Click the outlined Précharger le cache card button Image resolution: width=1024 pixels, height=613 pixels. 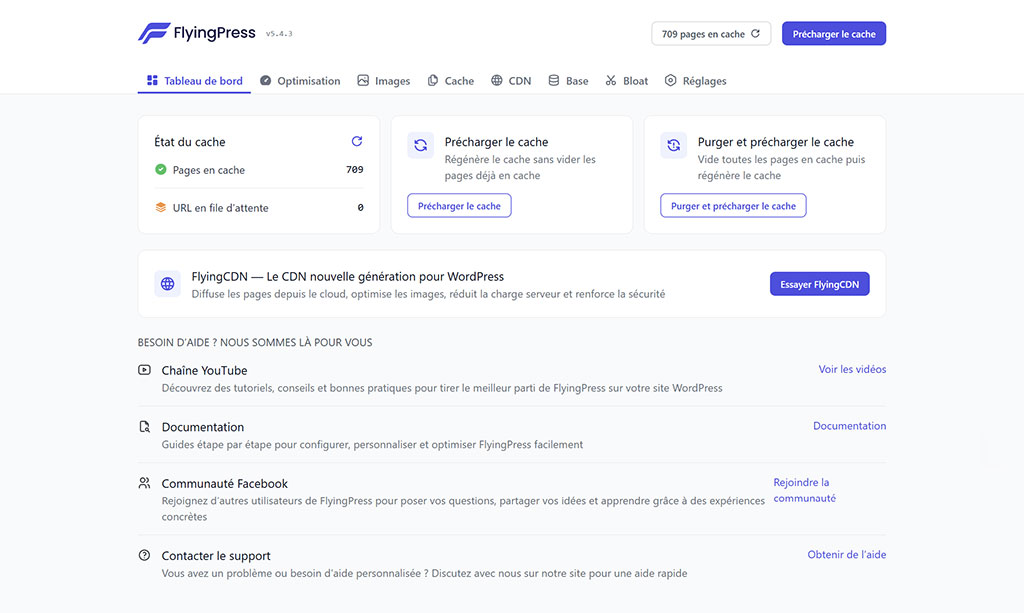459,206
